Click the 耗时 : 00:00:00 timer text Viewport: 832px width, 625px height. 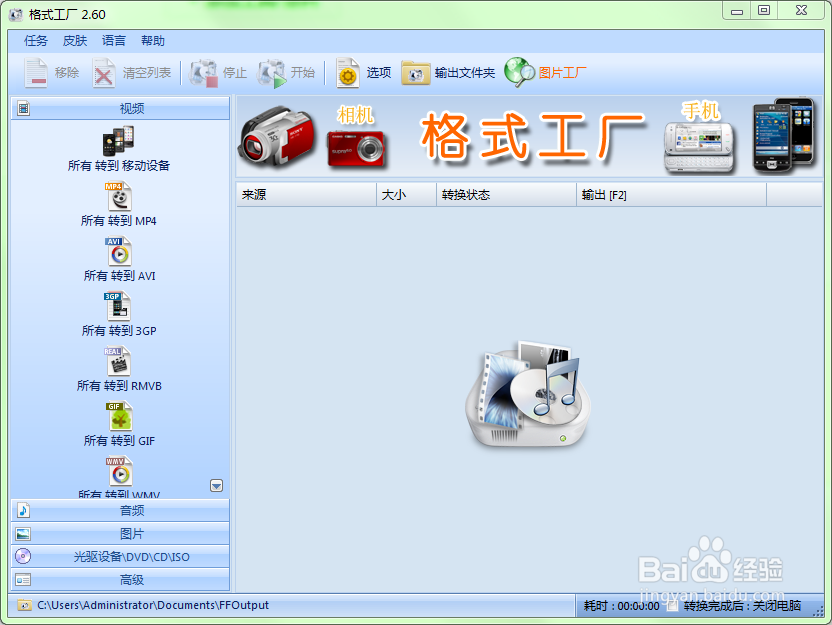pyautogui.click(x=621, y=606)
